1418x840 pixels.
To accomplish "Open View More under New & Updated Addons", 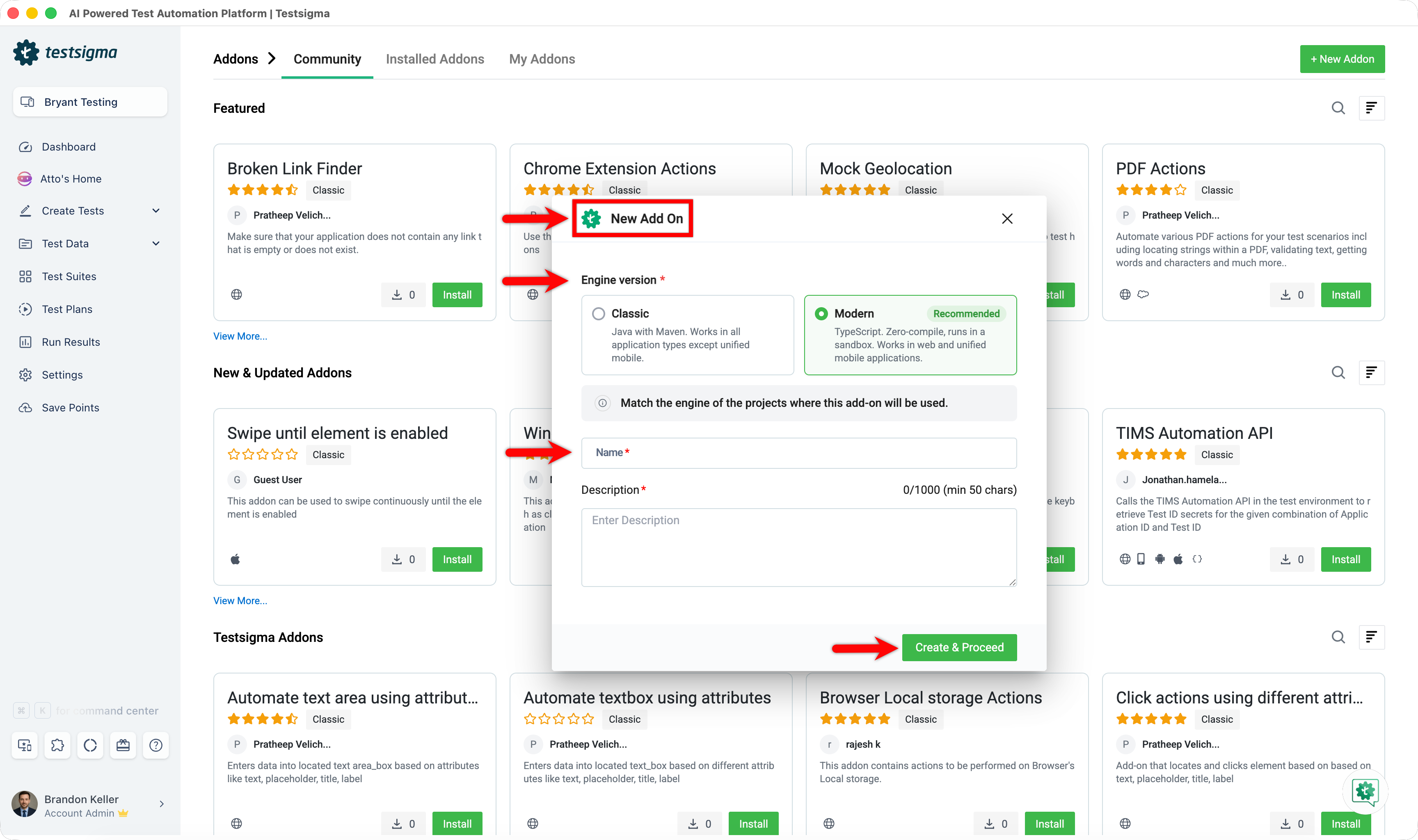I will pos(240,600).
